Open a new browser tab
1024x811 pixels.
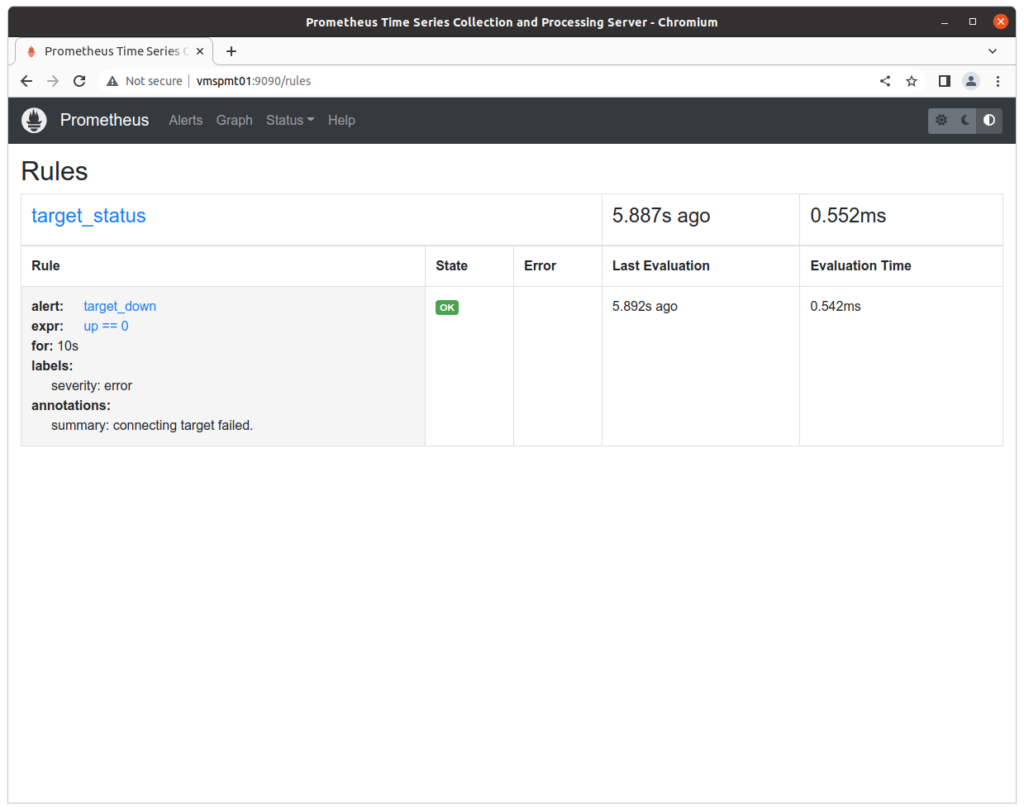(231, 51)
